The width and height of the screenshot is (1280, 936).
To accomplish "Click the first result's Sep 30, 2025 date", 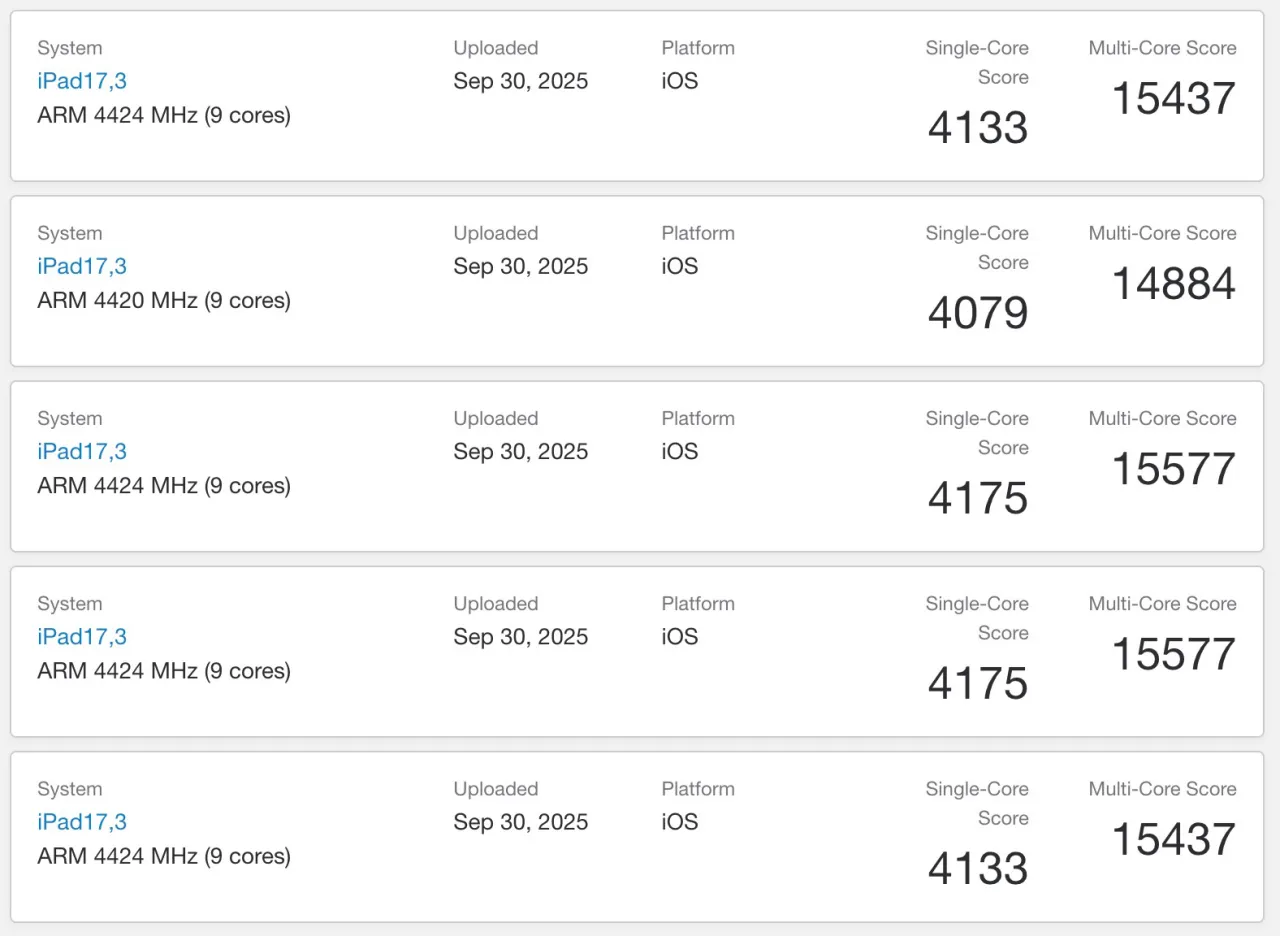I will pyautogui.click(x=520, y=81).
